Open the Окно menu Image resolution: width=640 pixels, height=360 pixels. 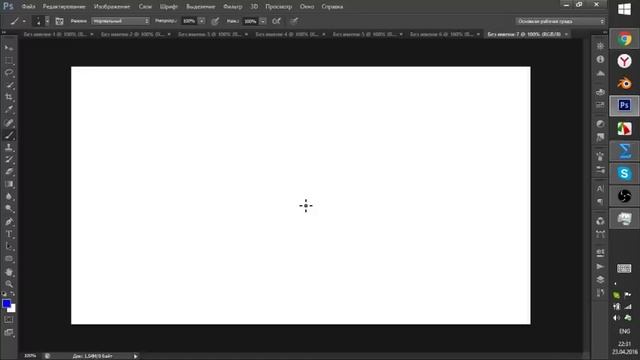(307, 7)
